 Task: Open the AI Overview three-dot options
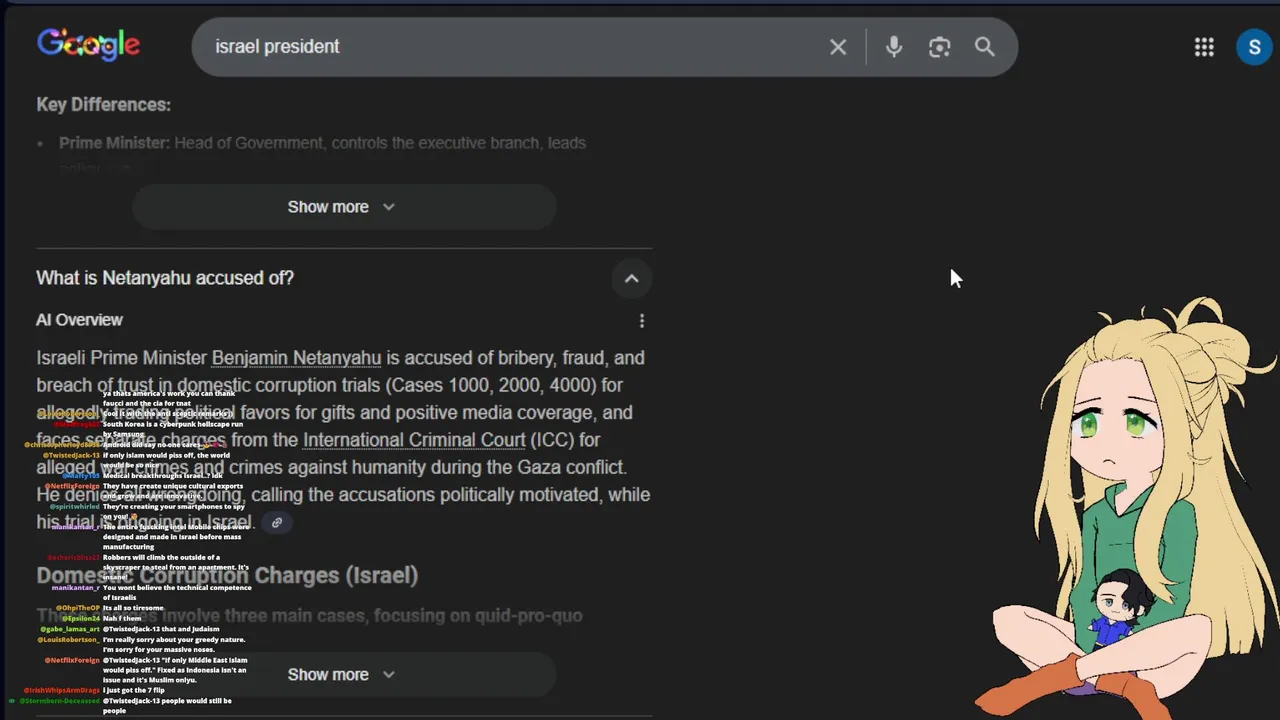[642, 321]
